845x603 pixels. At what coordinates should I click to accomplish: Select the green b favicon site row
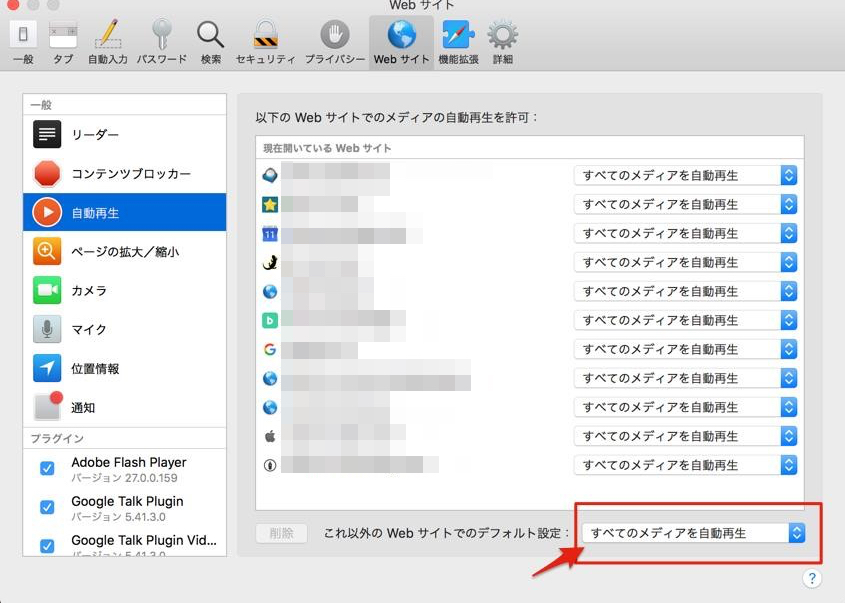tap(530, 321)
